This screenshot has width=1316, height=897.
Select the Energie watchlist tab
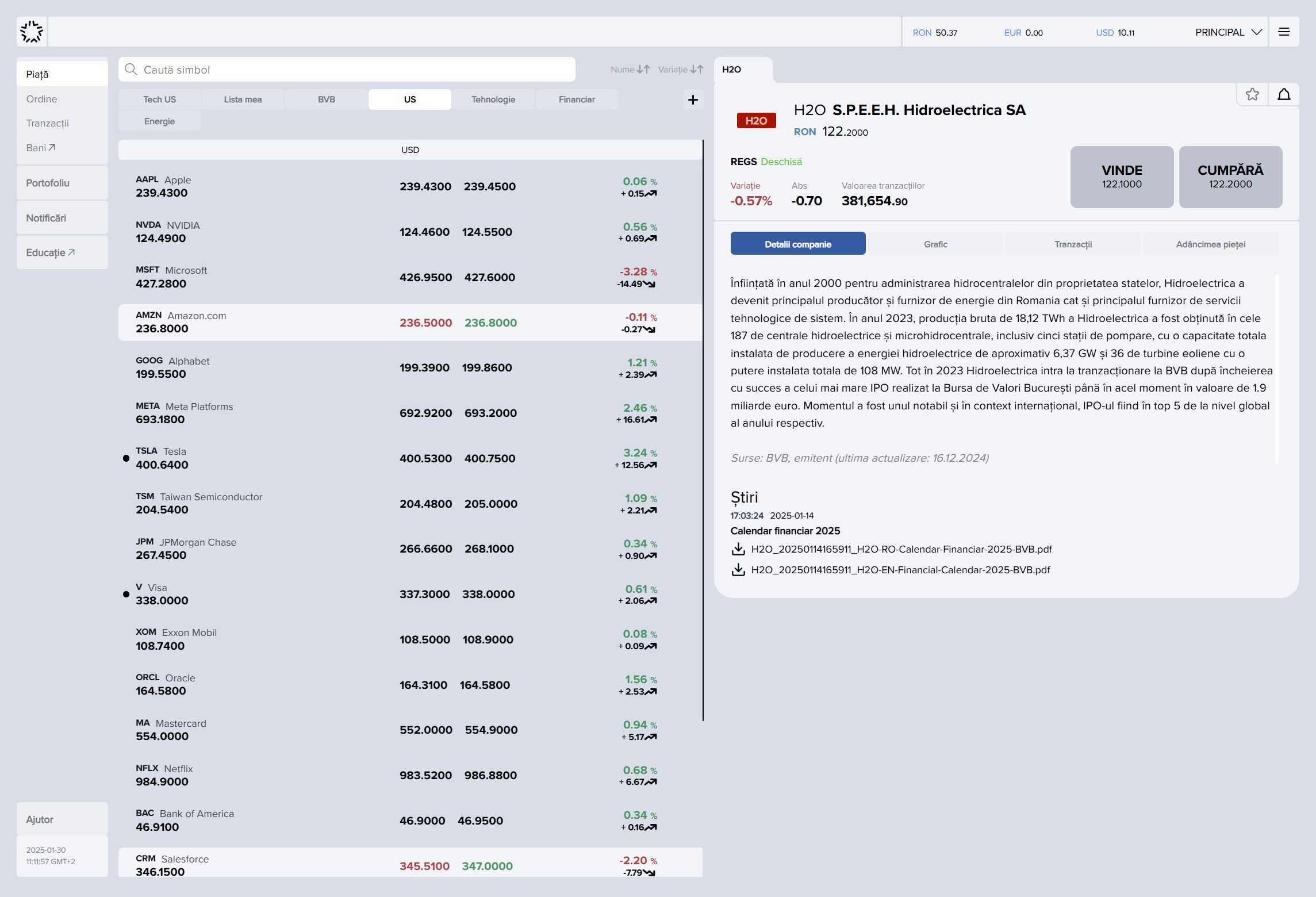point(160,121)
